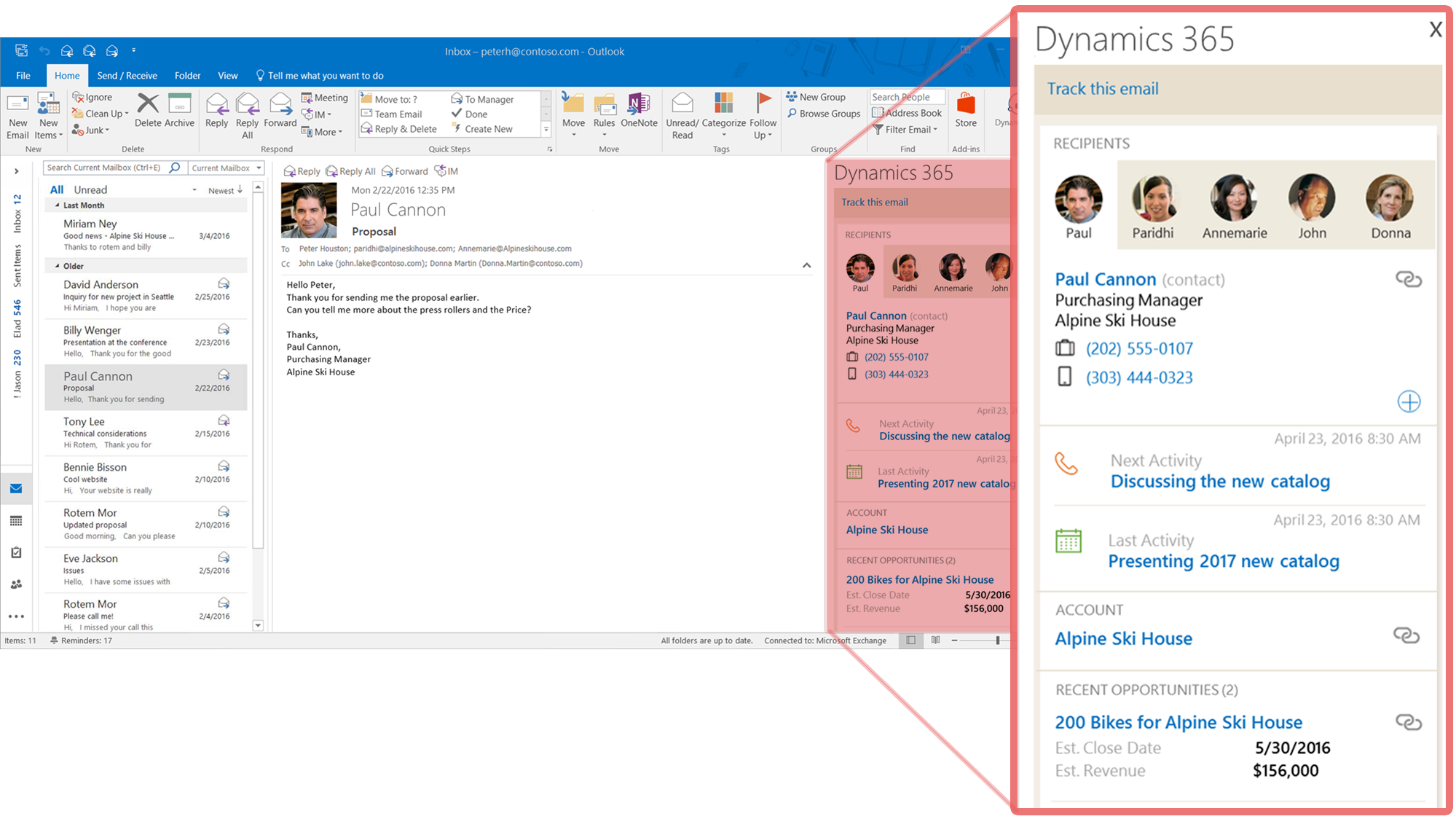Collapse the message header with chevron
Viewport: 1456px width, 819px height.
[x=806, y=265]
